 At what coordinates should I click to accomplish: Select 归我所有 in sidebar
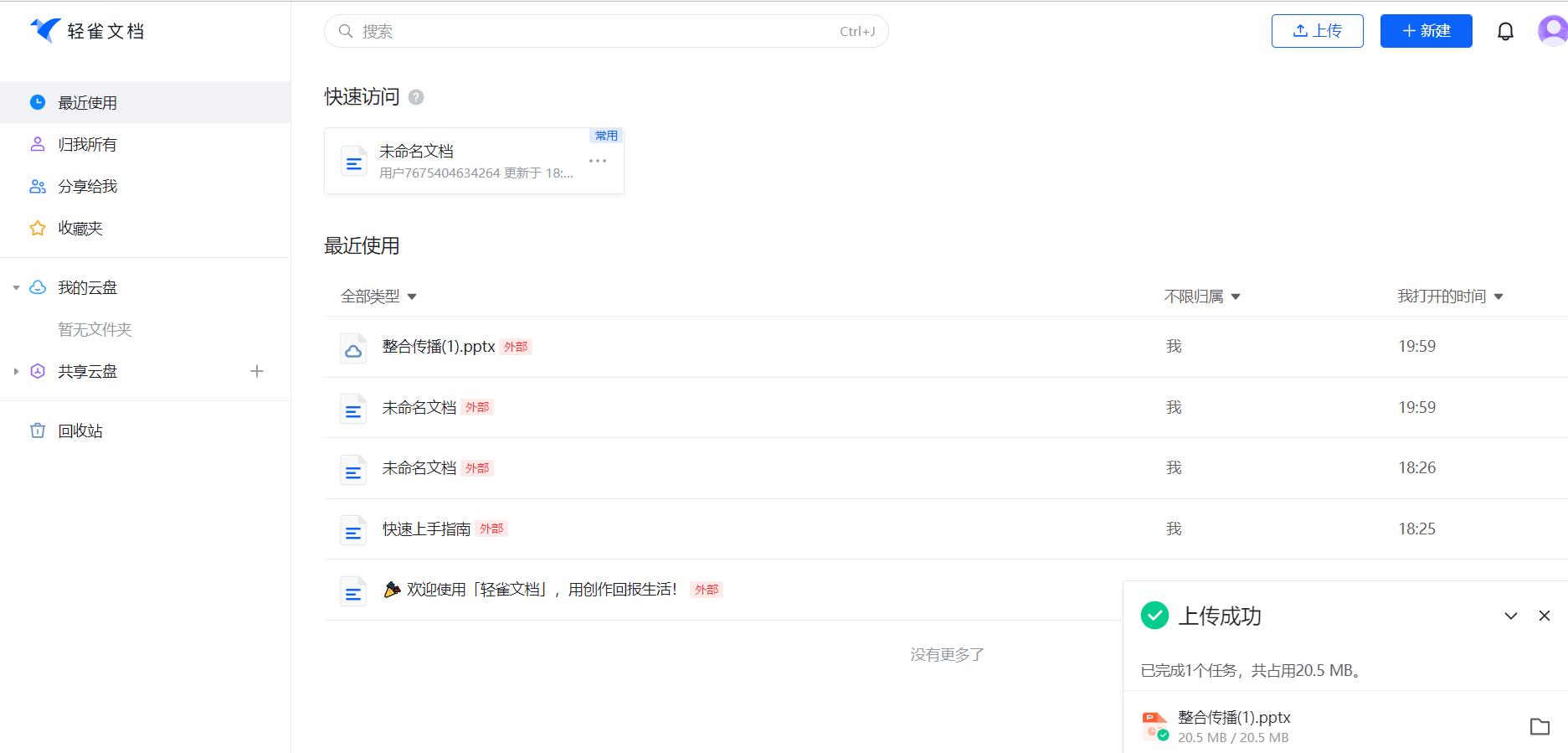click(x=146, y=144)
